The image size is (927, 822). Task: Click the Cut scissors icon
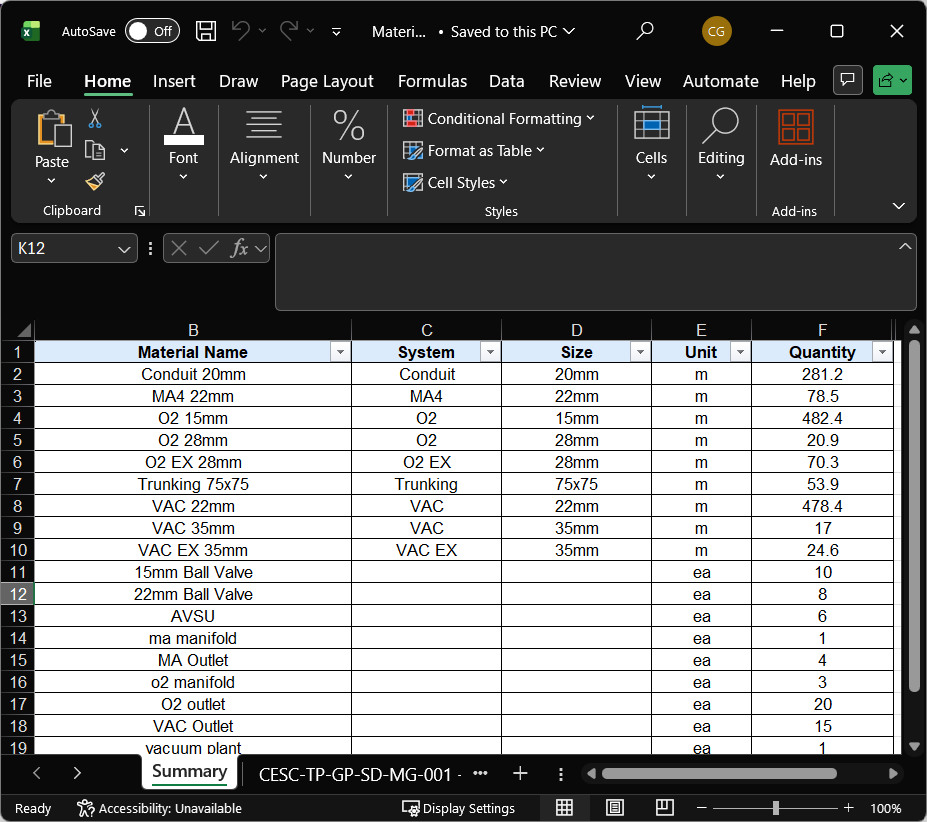[x=95, y=118]
